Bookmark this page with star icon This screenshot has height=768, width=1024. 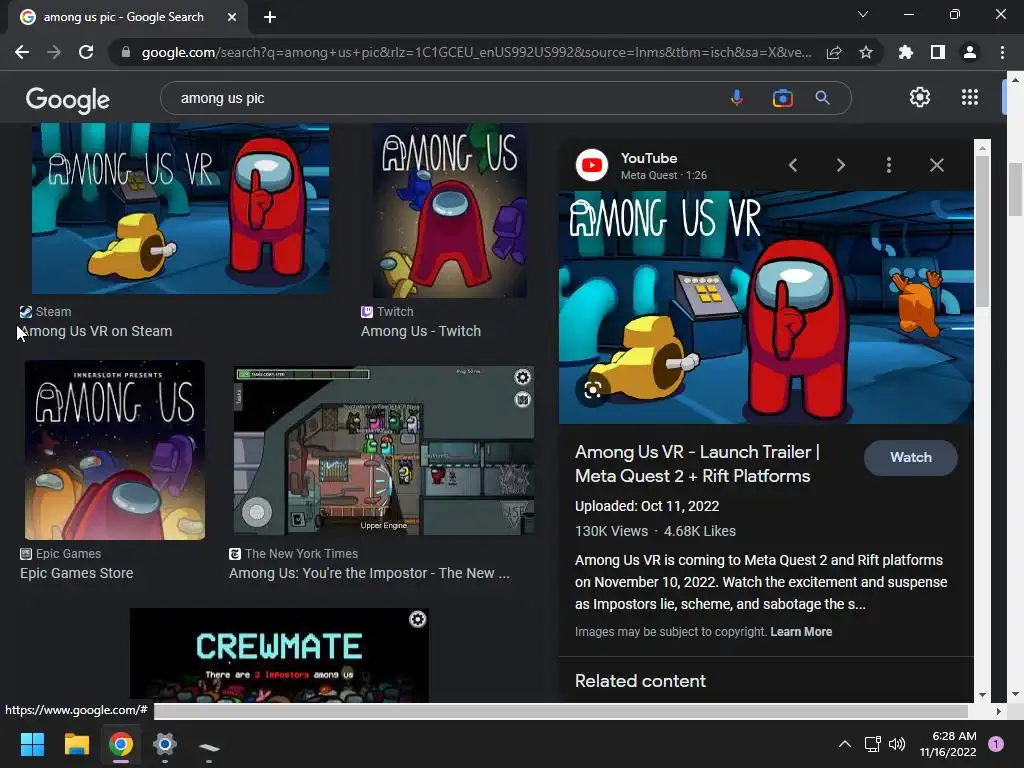coord(866,52)
